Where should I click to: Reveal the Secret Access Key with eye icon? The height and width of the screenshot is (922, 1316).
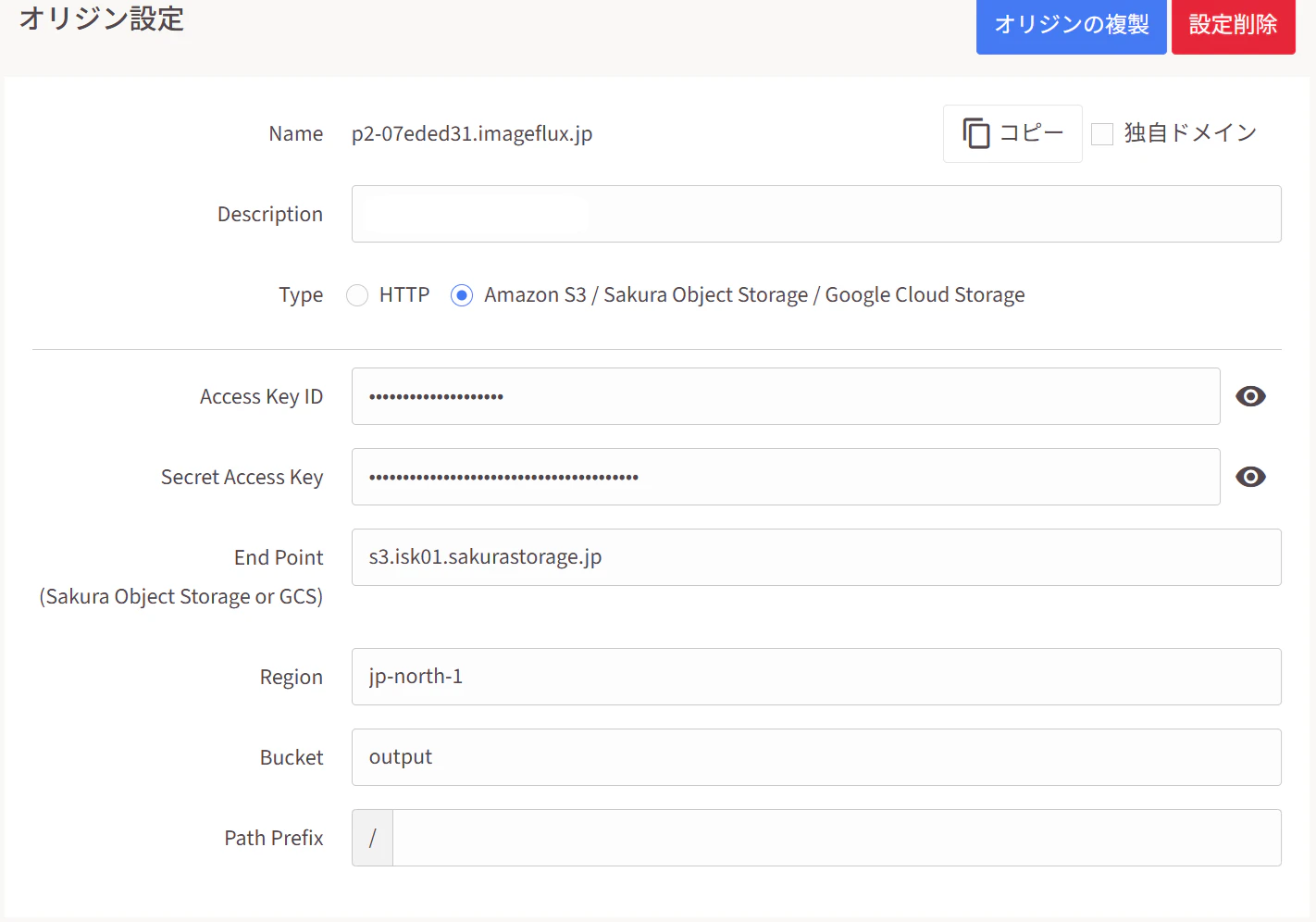[1250, 477]
